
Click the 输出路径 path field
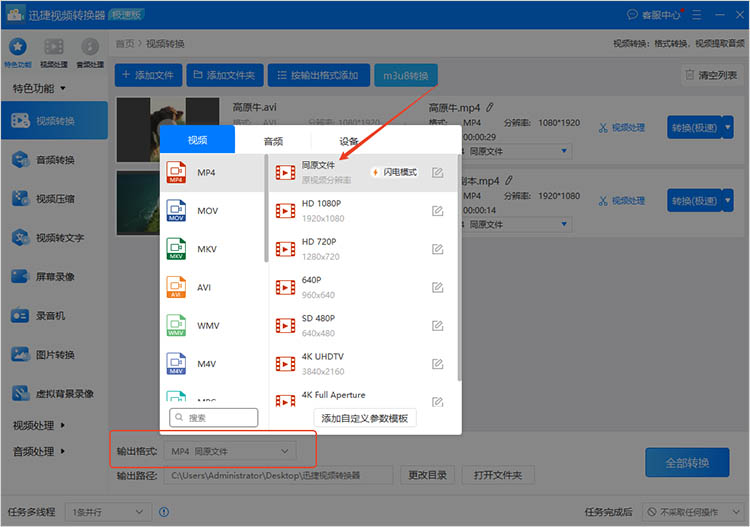[278, 475]
